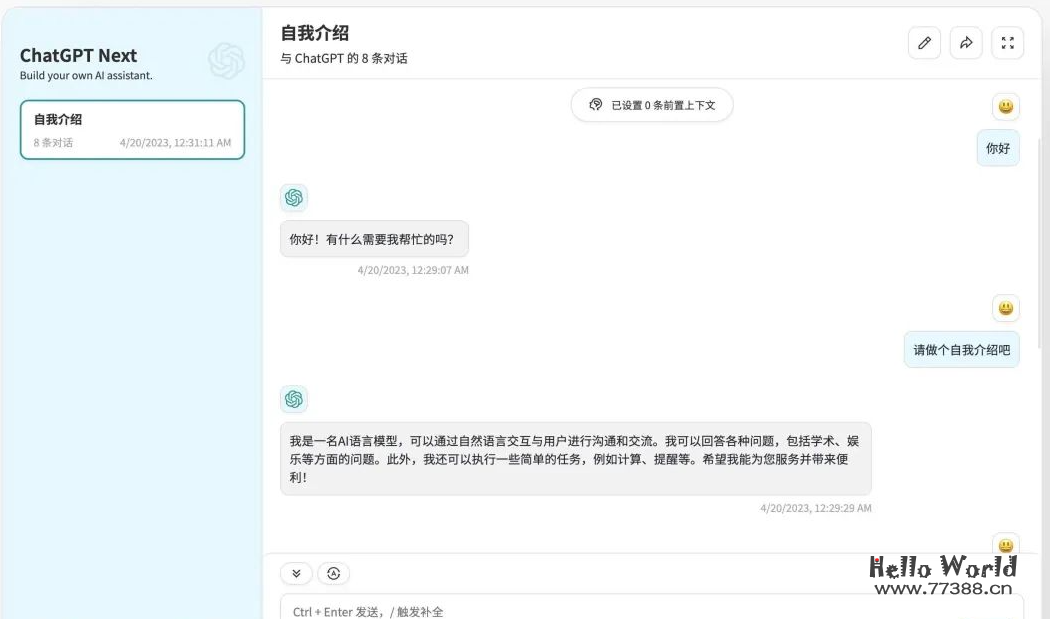
Task: Click the prompt-completion icon in the input toolbar
Action: [x=333, y=573]
